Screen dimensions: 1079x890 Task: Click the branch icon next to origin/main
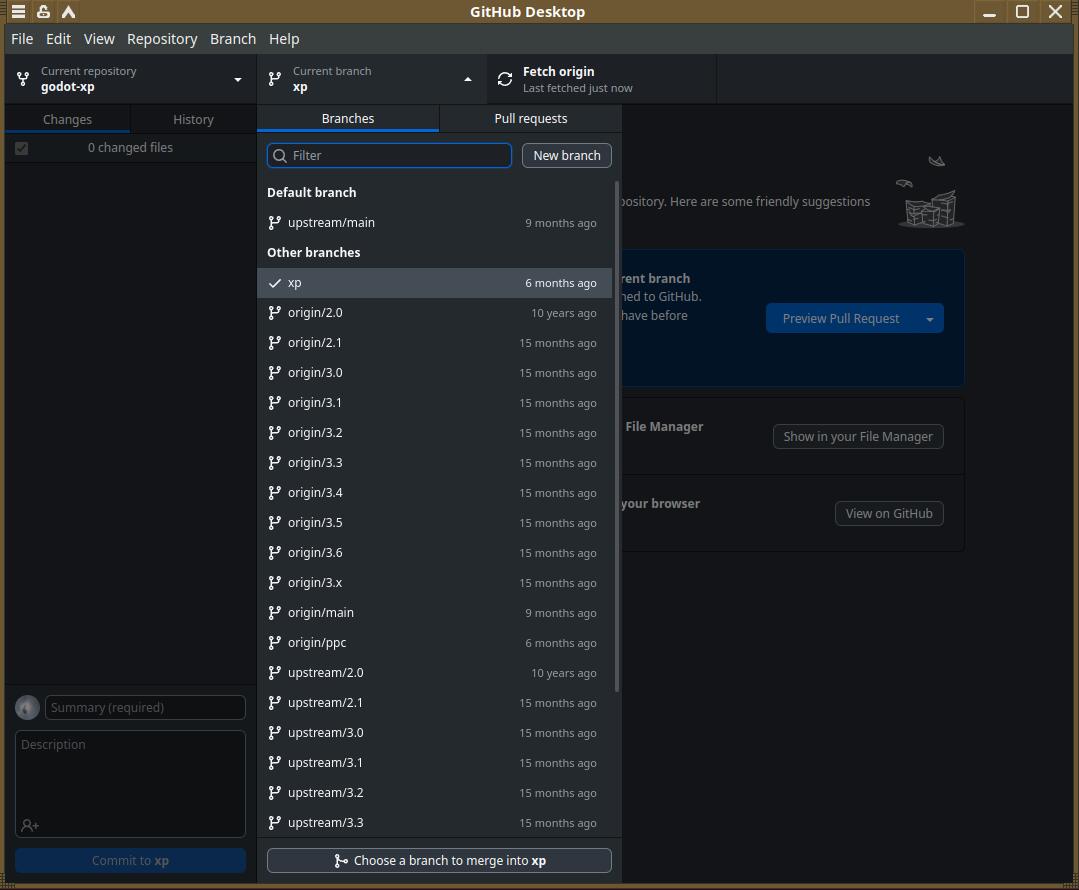click(275, 613)
